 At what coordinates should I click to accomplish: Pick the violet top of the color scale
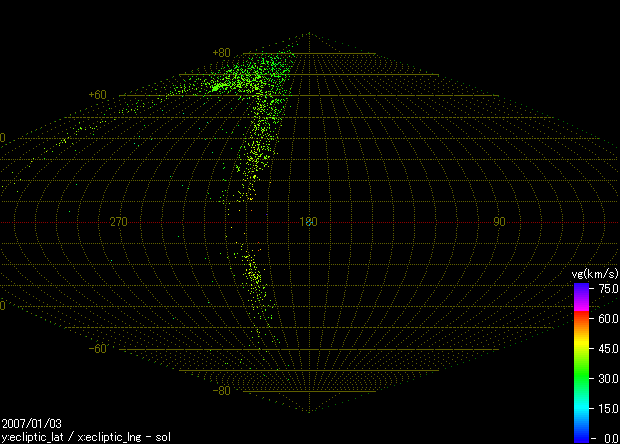[x=580, y=288]
